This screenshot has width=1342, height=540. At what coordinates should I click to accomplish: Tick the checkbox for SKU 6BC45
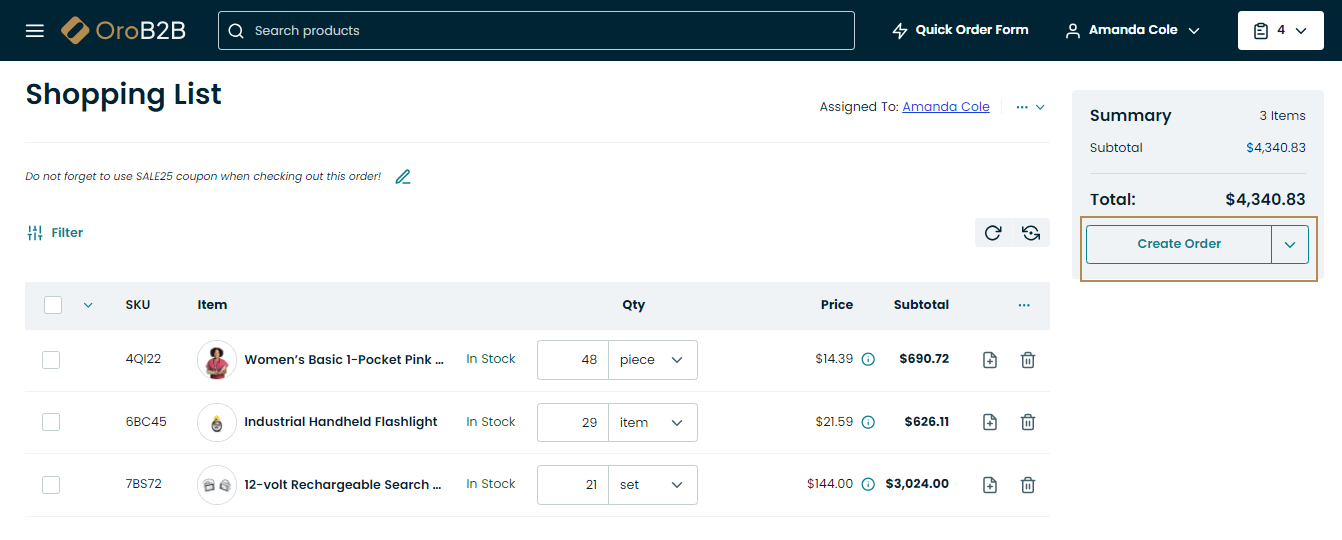(51, 422)
